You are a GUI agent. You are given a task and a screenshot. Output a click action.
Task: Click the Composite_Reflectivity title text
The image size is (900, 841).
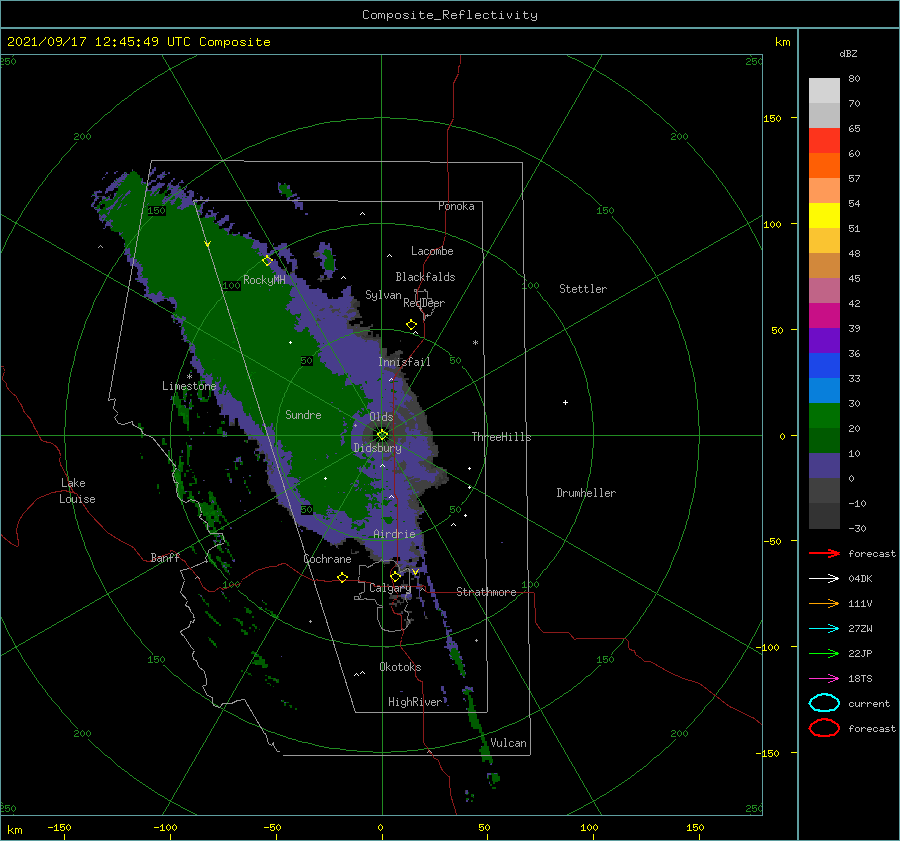pyautogui.click(x=449, y=15)
